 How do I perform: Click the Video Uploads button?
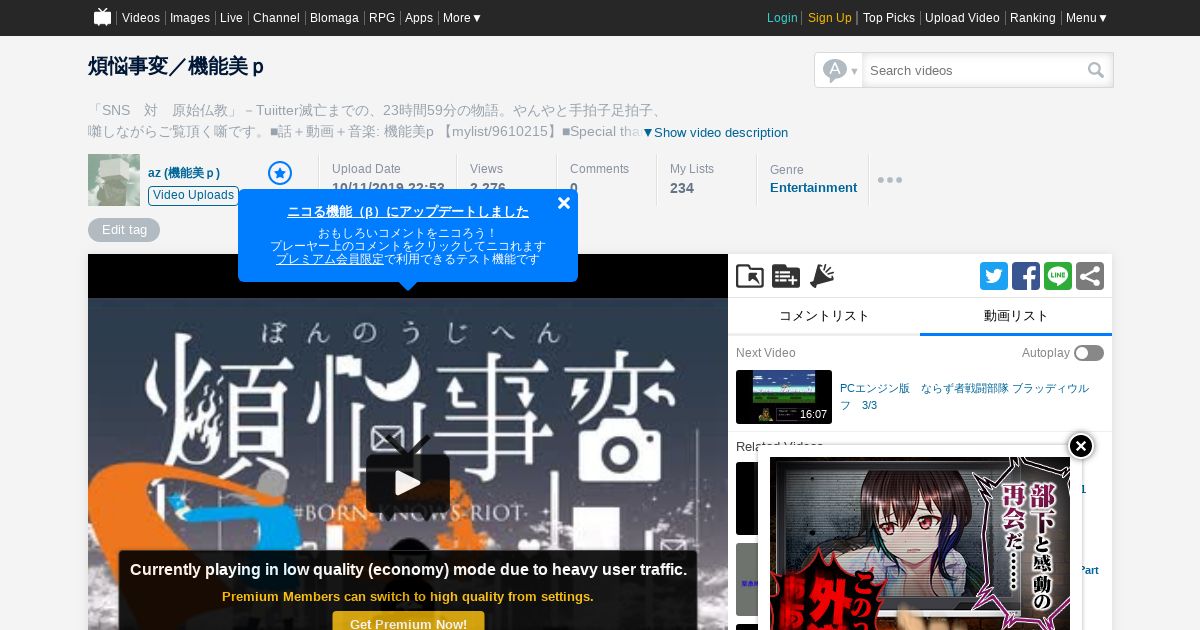click(x=193, y=195)
